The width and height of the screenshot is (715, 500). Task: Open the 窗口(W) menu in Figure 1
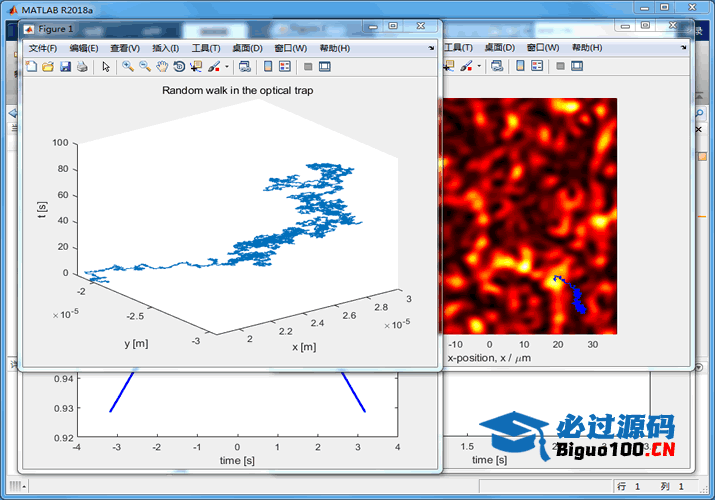[x=290, y=48]
